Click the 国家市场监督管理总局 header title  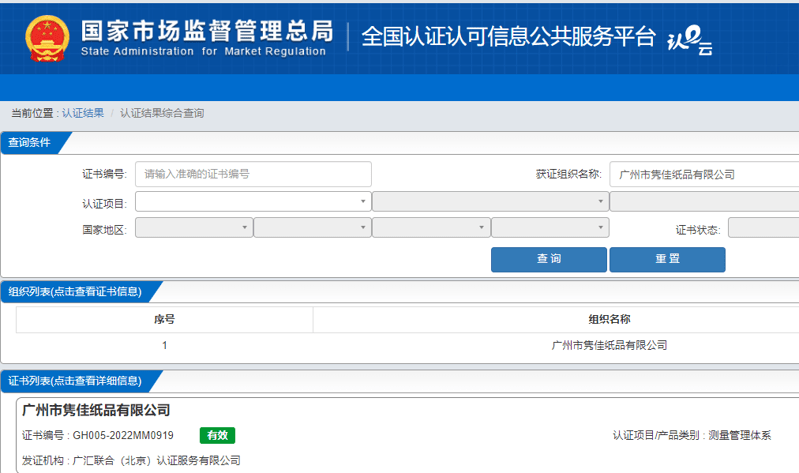click(x=207, y=31)
